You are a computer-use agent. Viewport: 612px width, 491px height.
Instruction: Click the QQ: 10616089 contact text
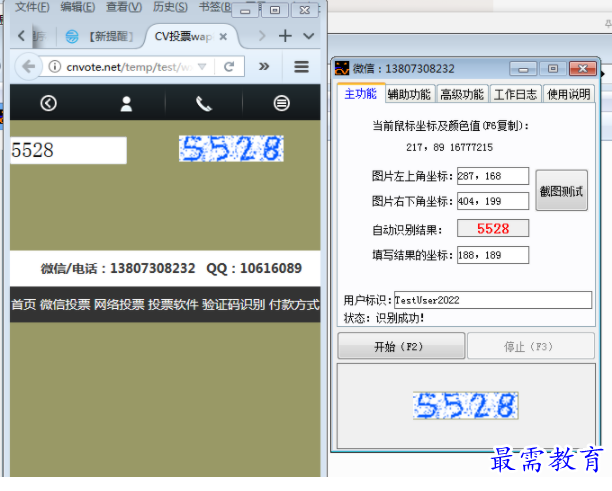[254, 269]
